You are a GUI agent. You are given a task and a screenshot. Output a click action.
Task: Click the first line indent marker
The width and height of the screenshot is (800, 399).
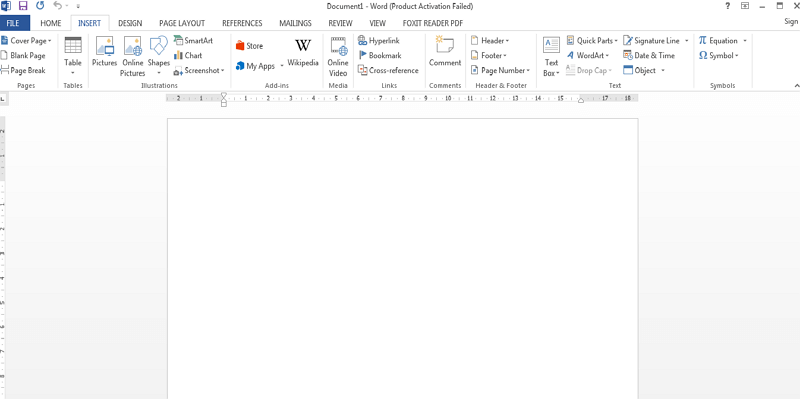coord(223,95)
